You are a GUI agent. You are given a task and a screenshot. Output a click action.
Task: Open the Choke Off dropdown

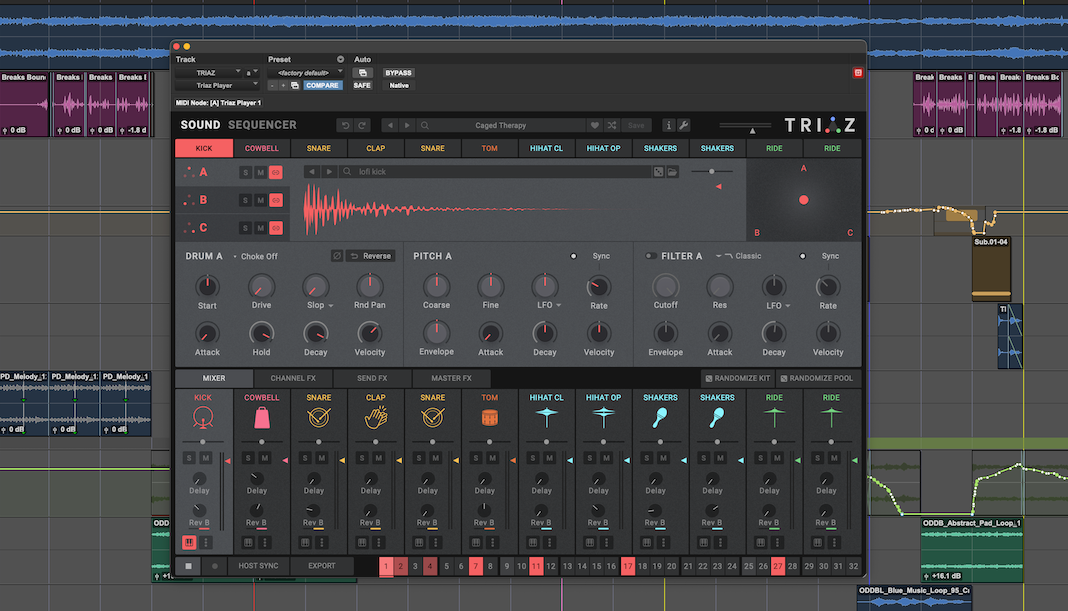point(256,256)
